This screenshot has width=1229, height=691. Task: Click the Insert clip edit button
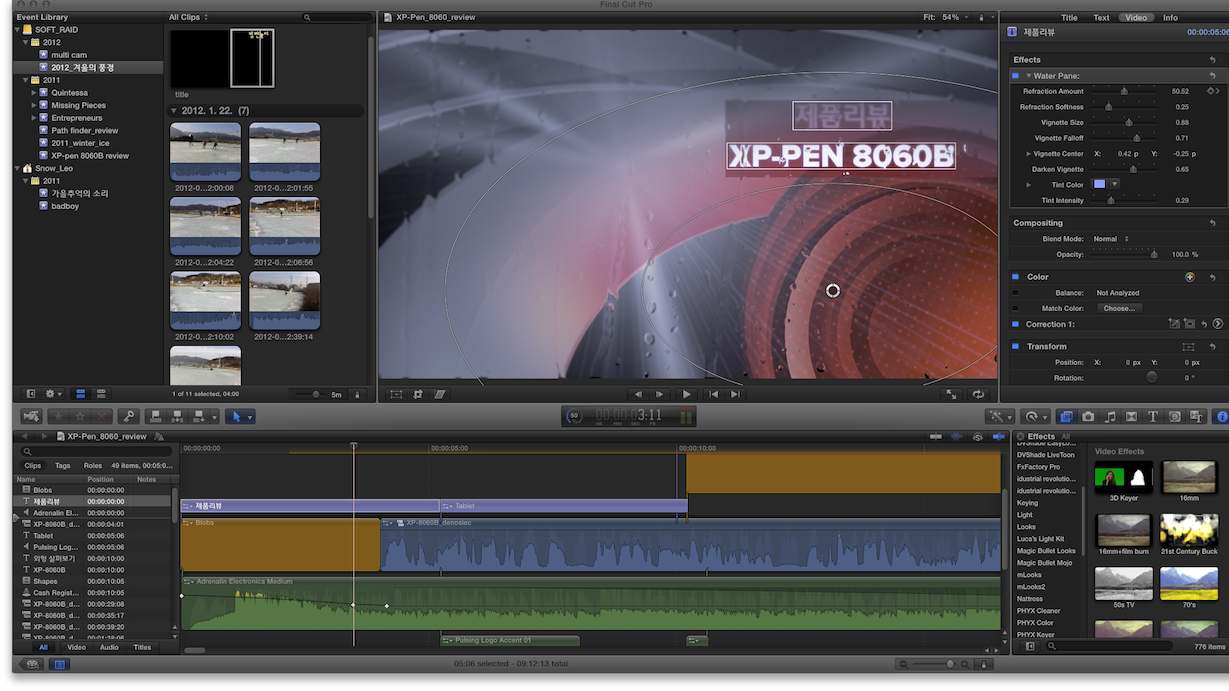click(x=177, y=416)
